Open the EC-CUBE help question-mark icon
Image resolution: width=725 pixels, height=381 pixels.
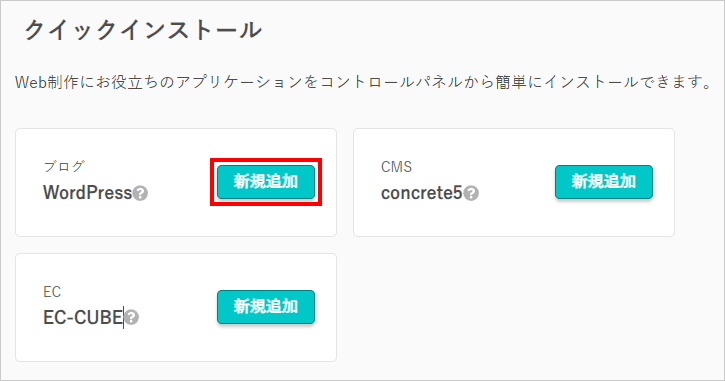pyautogui.click(x=132, y=318)
